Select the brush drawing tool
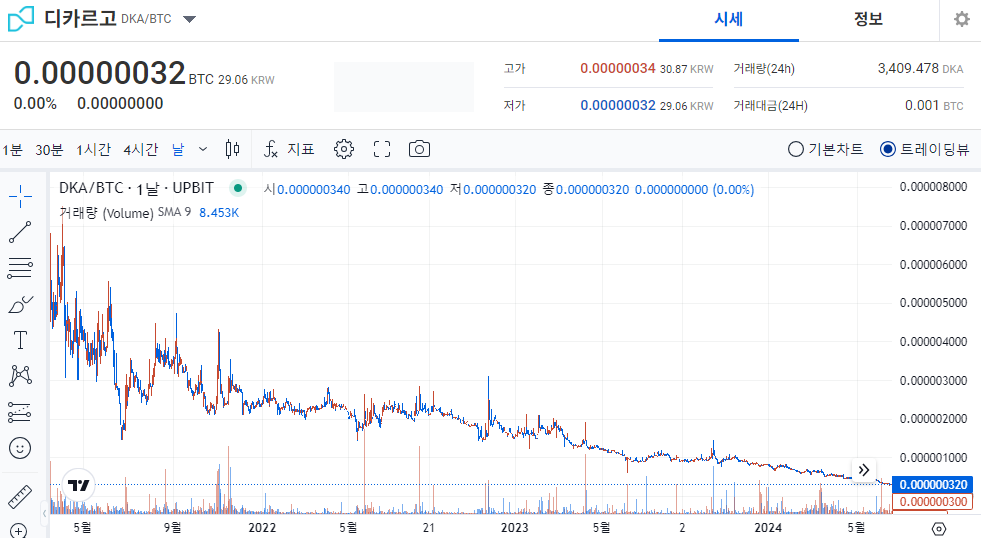The image size is (981, 538). (20, 305)
